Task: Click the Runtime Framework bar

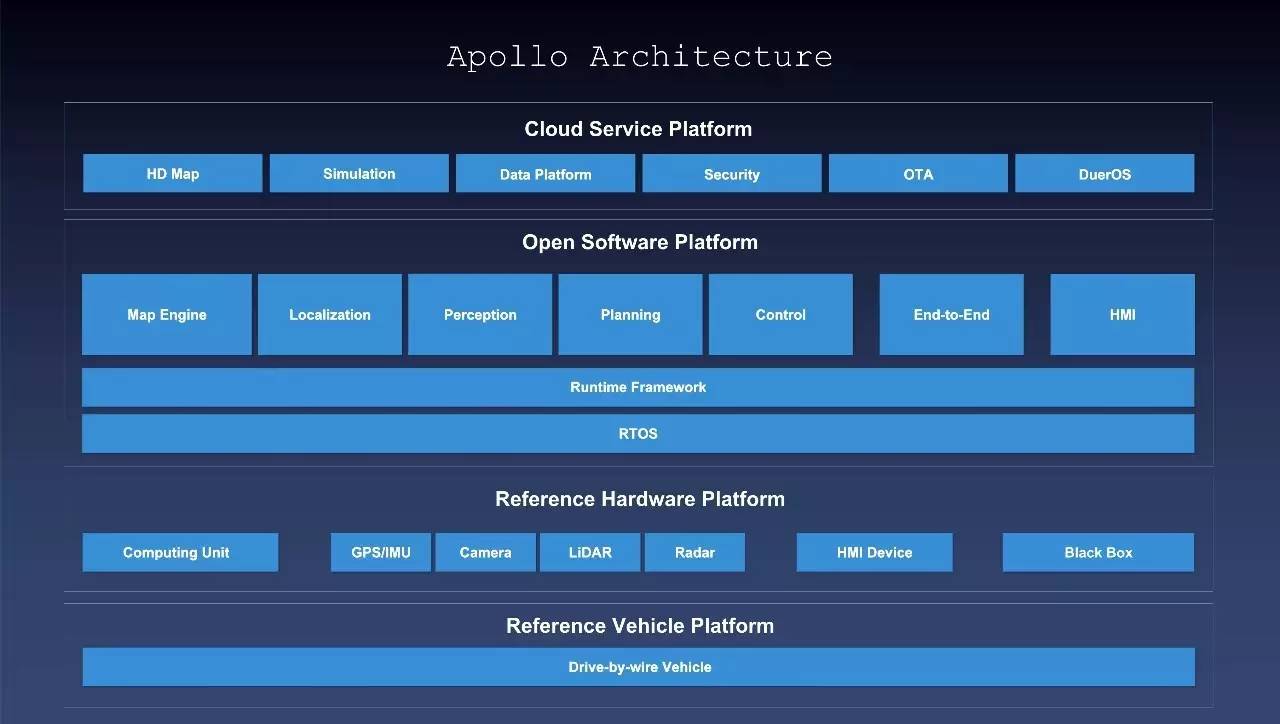Action: 638,387
